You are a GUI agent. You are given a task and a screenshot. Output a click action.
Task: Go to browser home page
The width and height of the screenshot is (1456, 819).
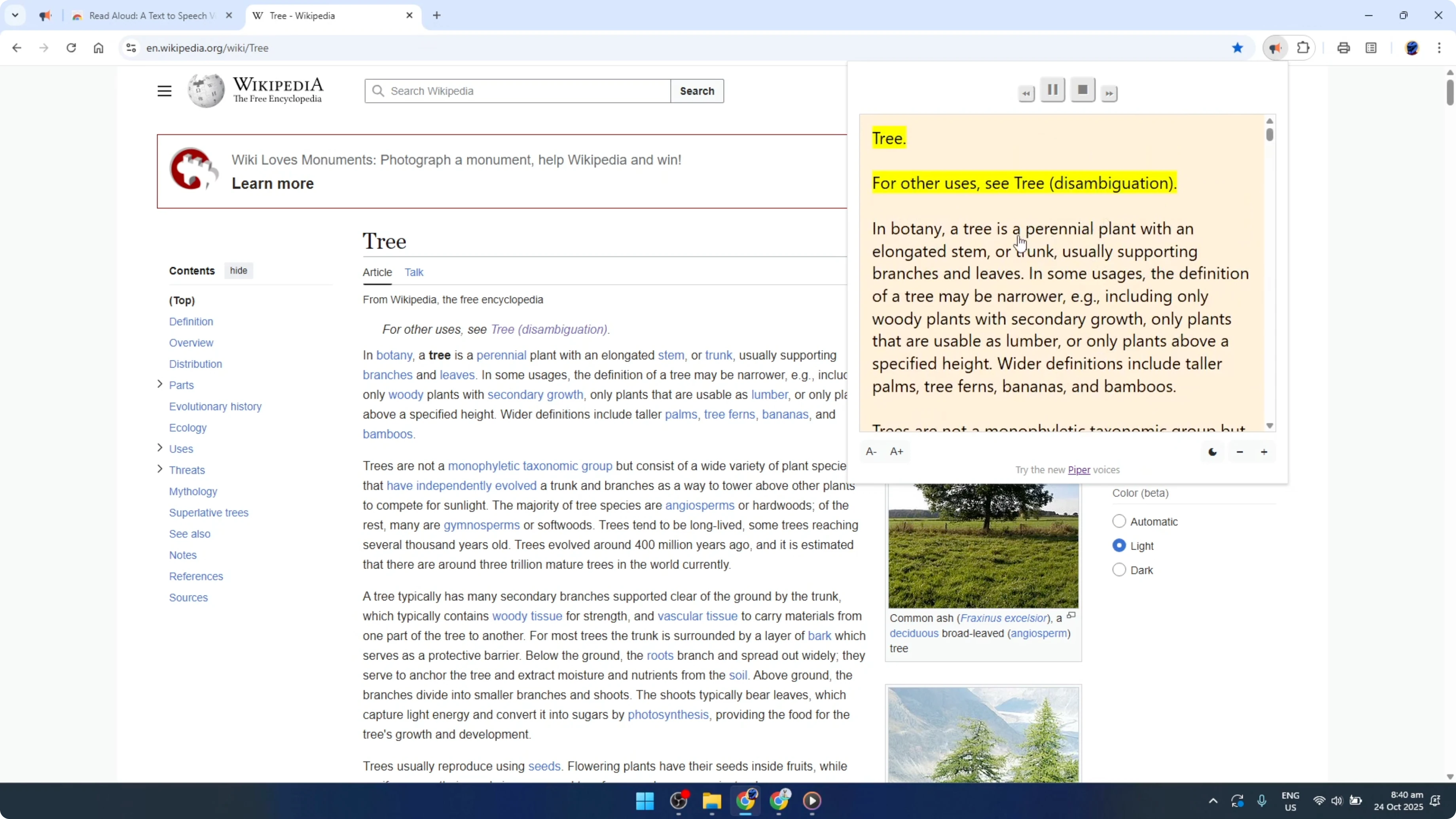point(99,48)
